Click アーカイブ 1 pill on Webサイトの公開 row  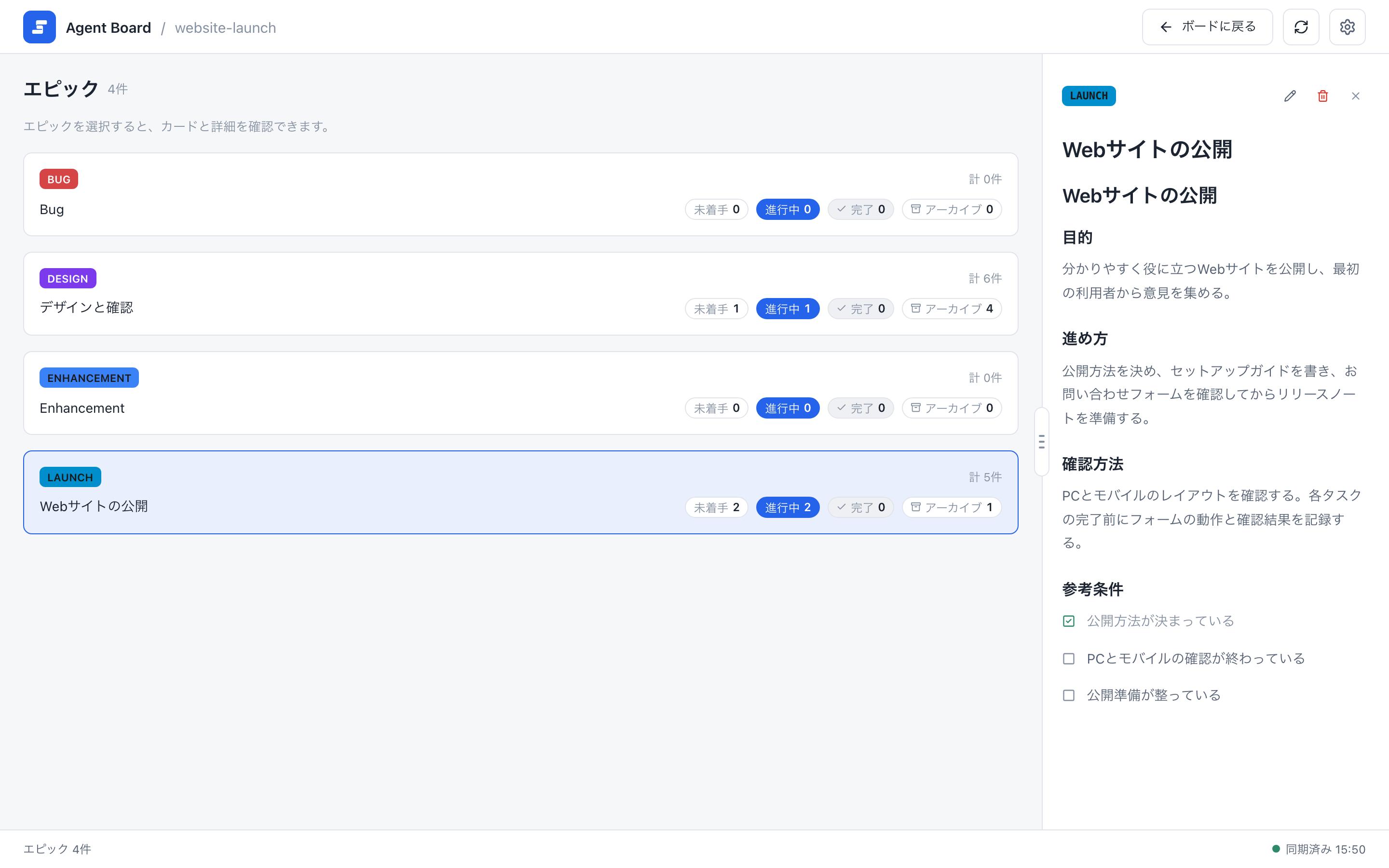(952, 507)
